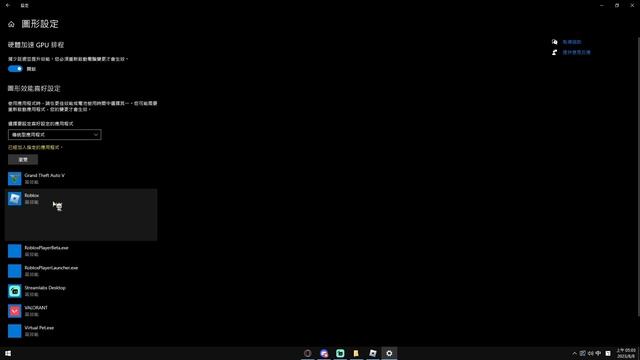
Task: Select the VALORANT entry name
Action: pos(36,307)
